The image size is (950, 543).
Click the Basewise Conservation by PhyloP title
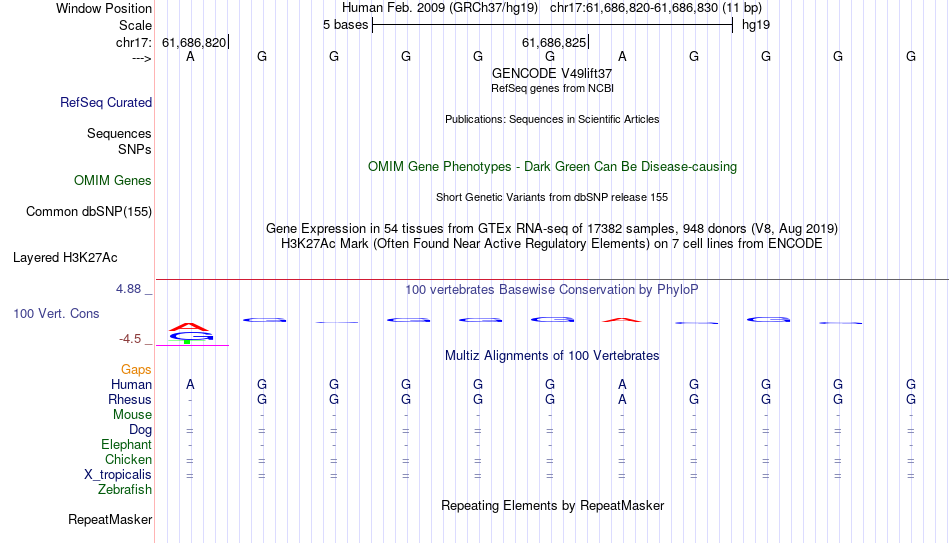[552, 290]
